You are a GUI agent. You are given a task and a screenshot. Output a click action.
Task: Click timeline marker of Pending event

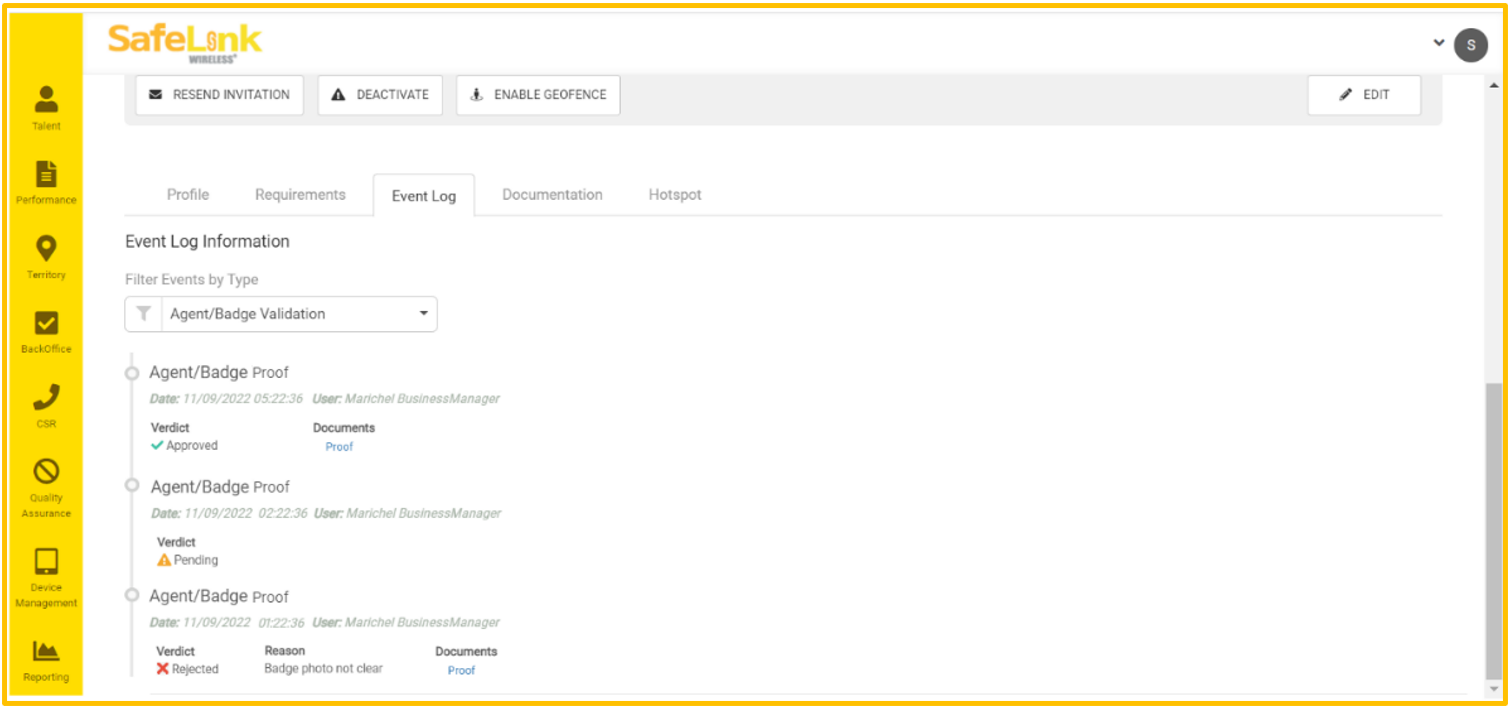131,485
